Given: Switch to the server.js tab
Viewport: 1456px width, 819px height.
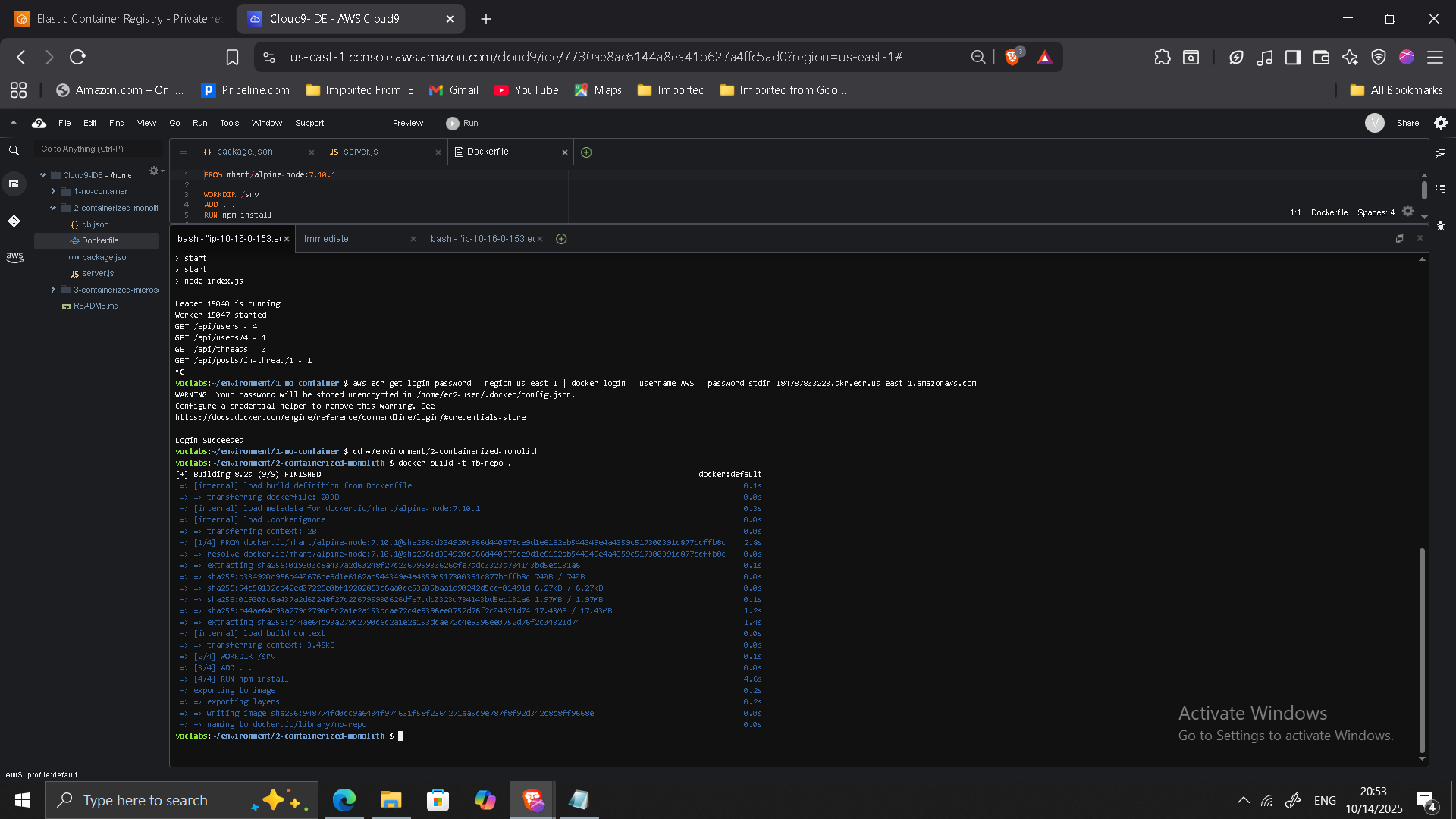Looking at the screenshot, I should tap(360, 152).
